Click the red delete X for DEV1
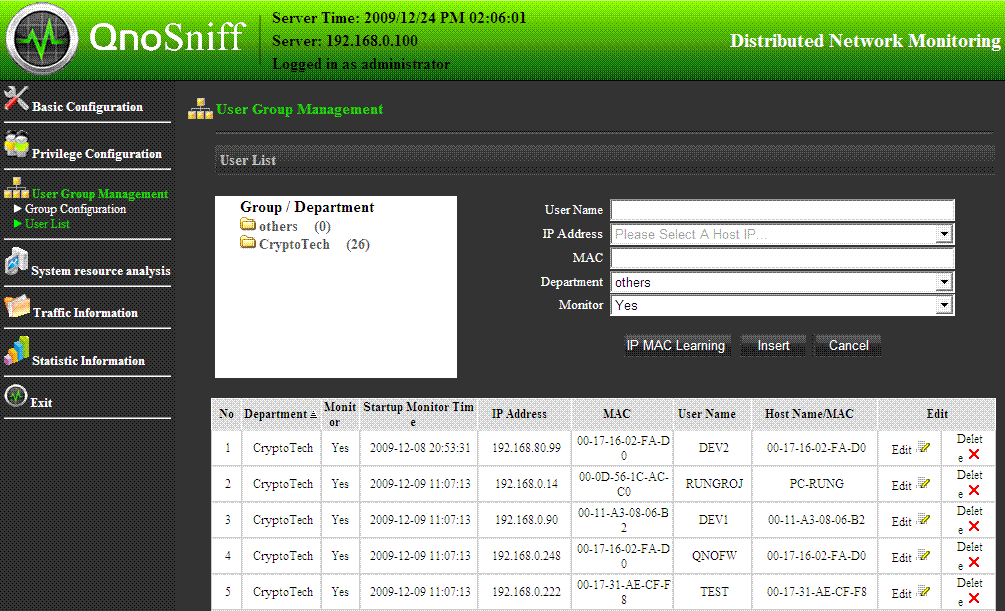 [x=974, y=526]
